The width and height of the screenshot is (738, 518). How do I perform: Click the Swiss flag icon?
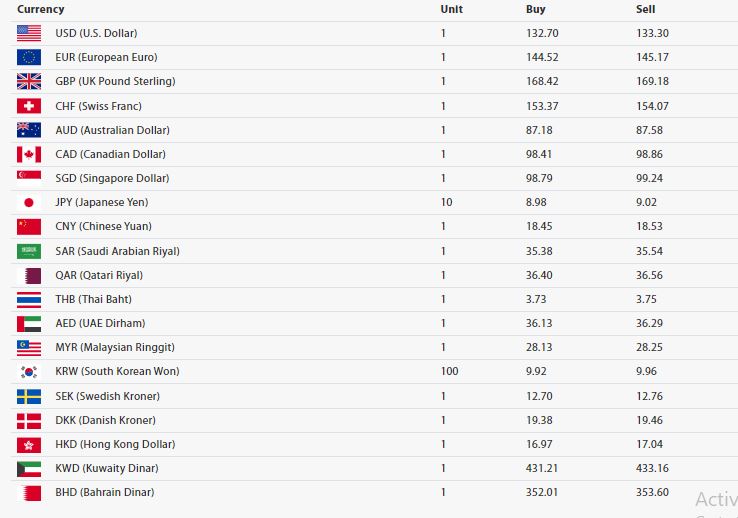coord(28,106)
